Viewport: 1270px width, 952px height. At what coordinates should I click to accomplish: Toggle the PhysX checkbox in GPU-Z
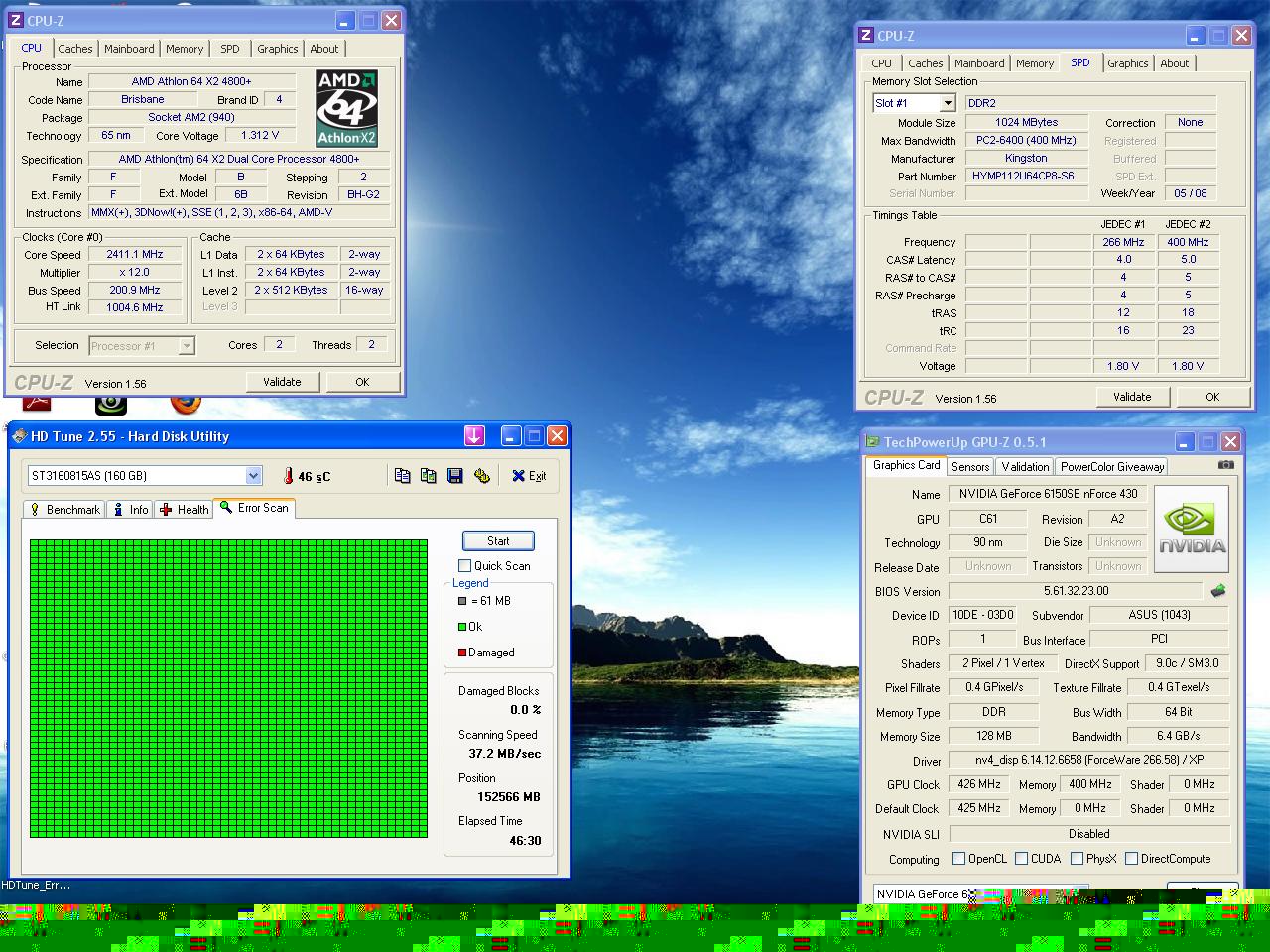1077,859
